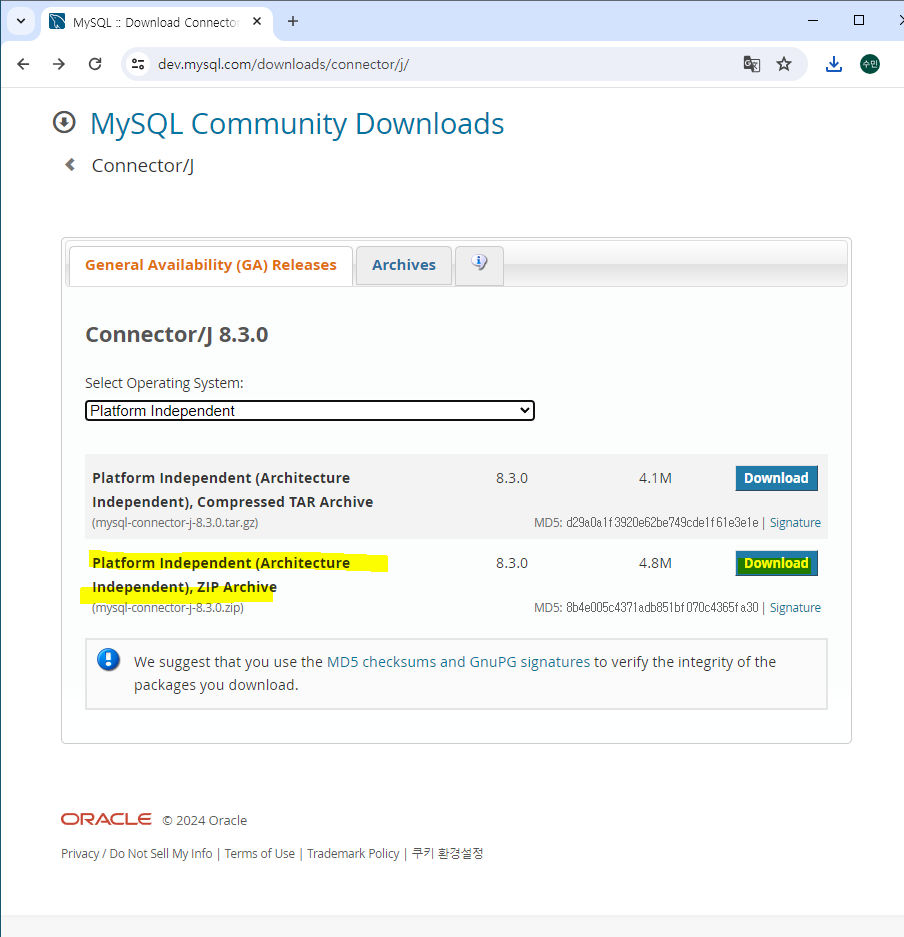Open the Terms of Use link

click(x=260, y=853)
